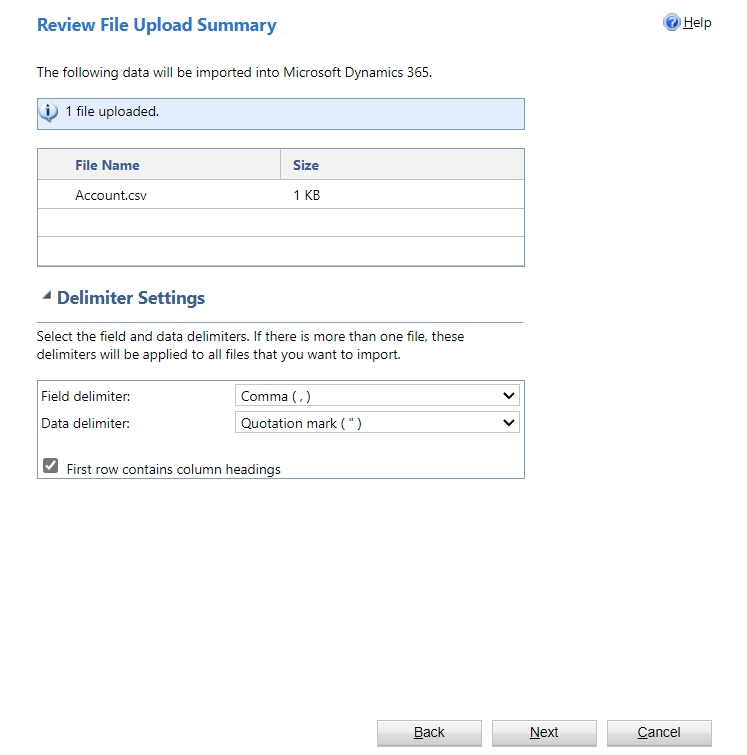The image size is (747, 755).
Task: Click the 'First row contains column headings' label
Action: (173, 469)
